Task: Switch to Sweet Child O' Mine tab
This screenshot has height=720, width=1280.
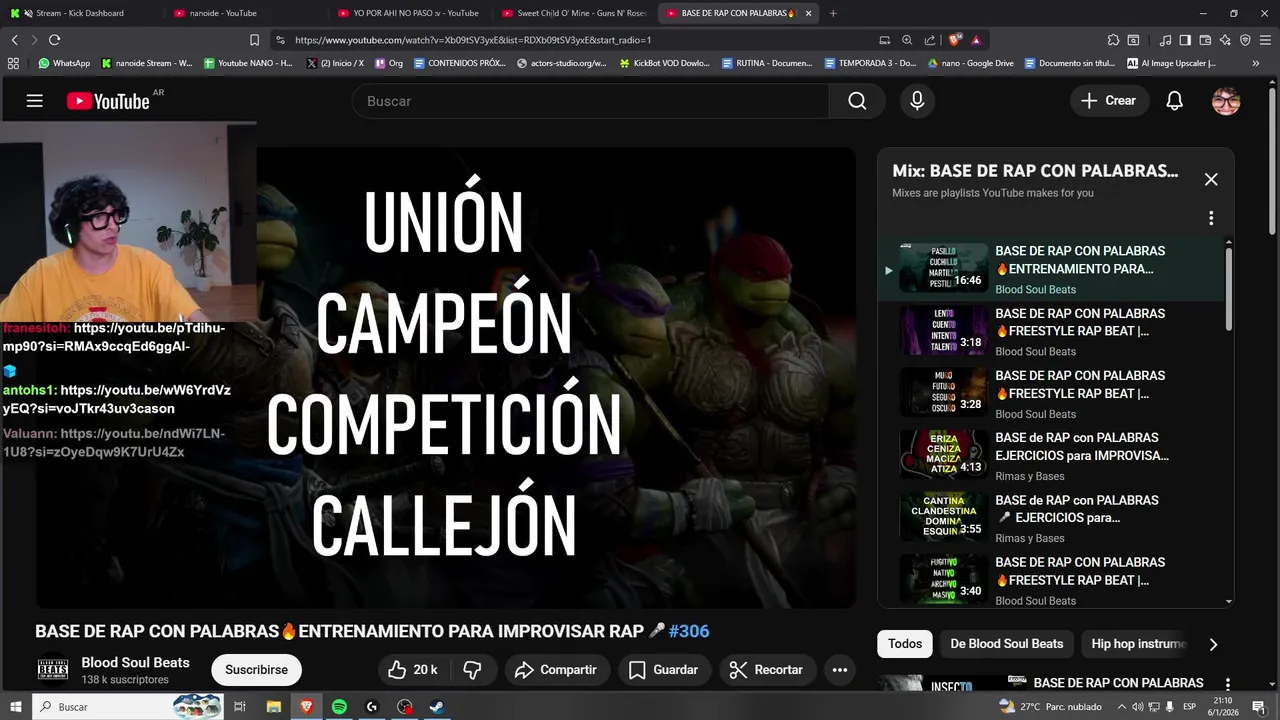Action: point(575,13)
